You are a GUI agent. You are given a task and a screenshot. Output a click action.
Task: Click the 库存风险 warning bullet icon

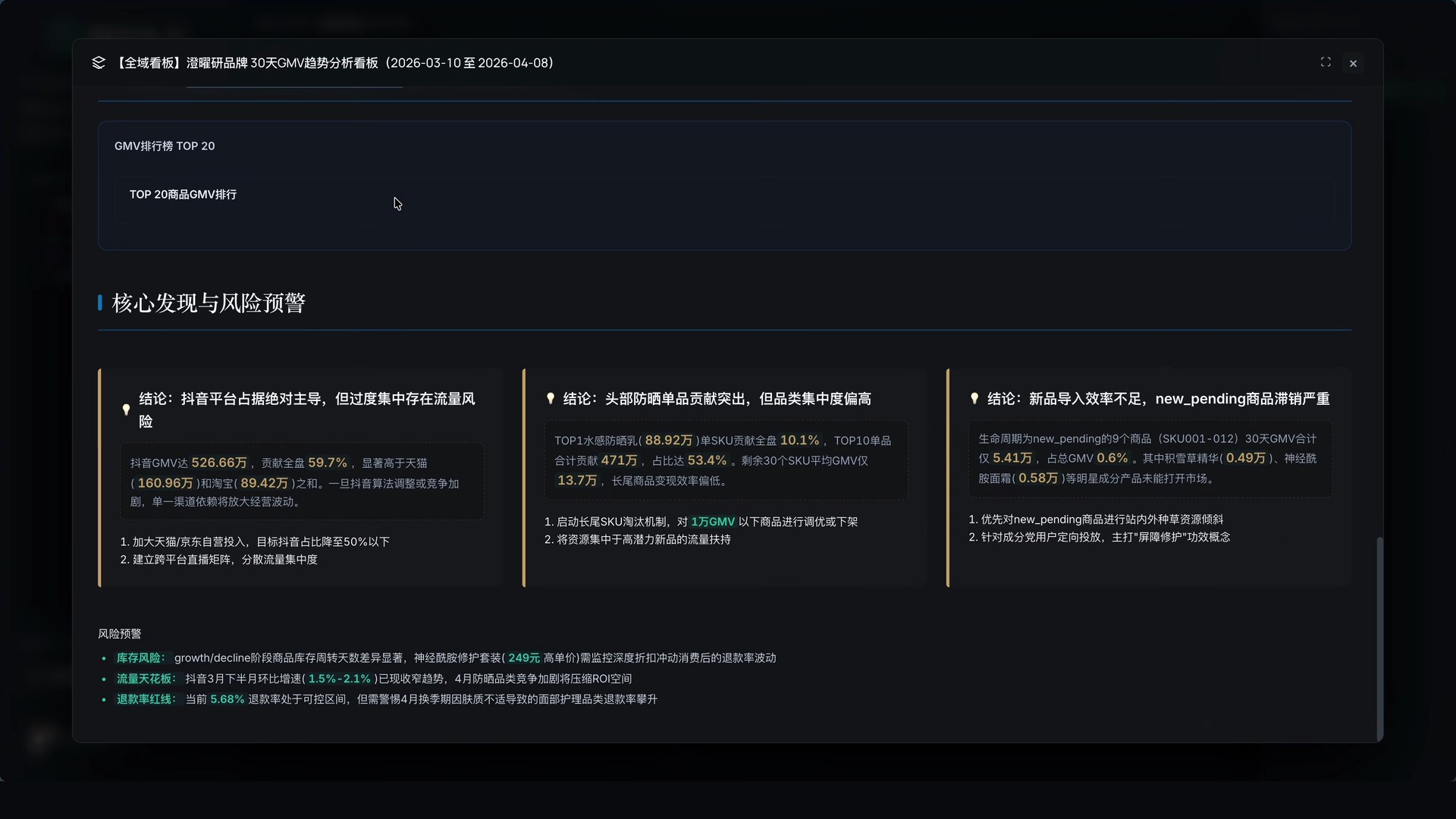(x=105, y=659)
